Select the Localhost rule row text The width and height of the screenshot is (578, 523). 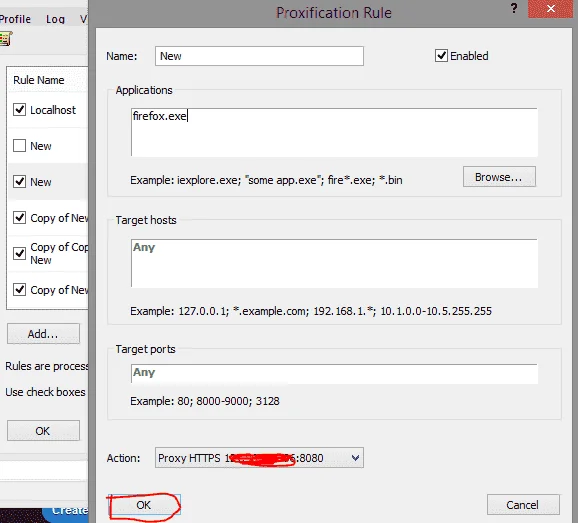tap(53, 110)
